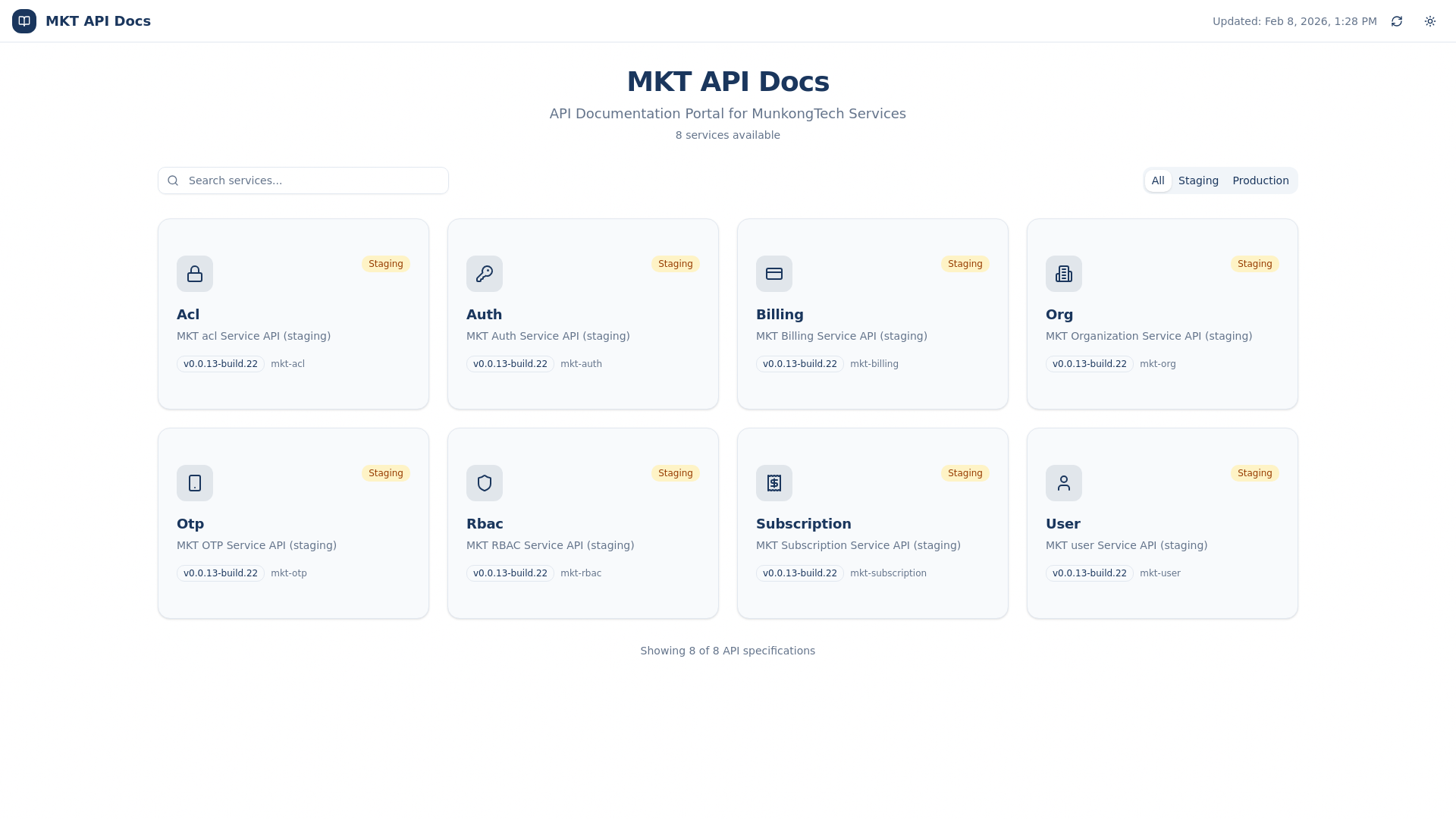Click the lock icon on Acl card

tap(195, 274)
